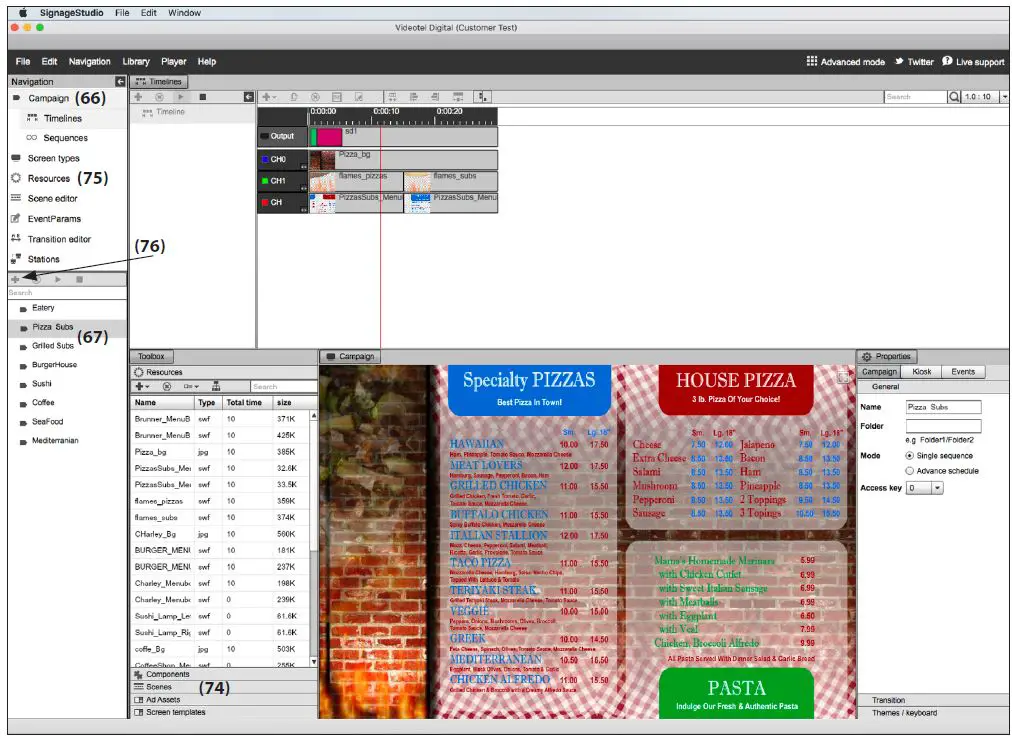This screenshot has width=1012, height=740.
Task: Click the Pizza_bg clip on CH0
Action: click(403, 160)
